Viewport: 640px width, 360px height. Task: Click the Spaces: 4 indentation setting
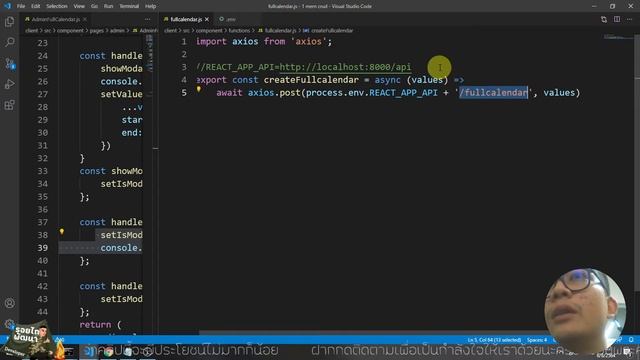(x=537, y=340)
